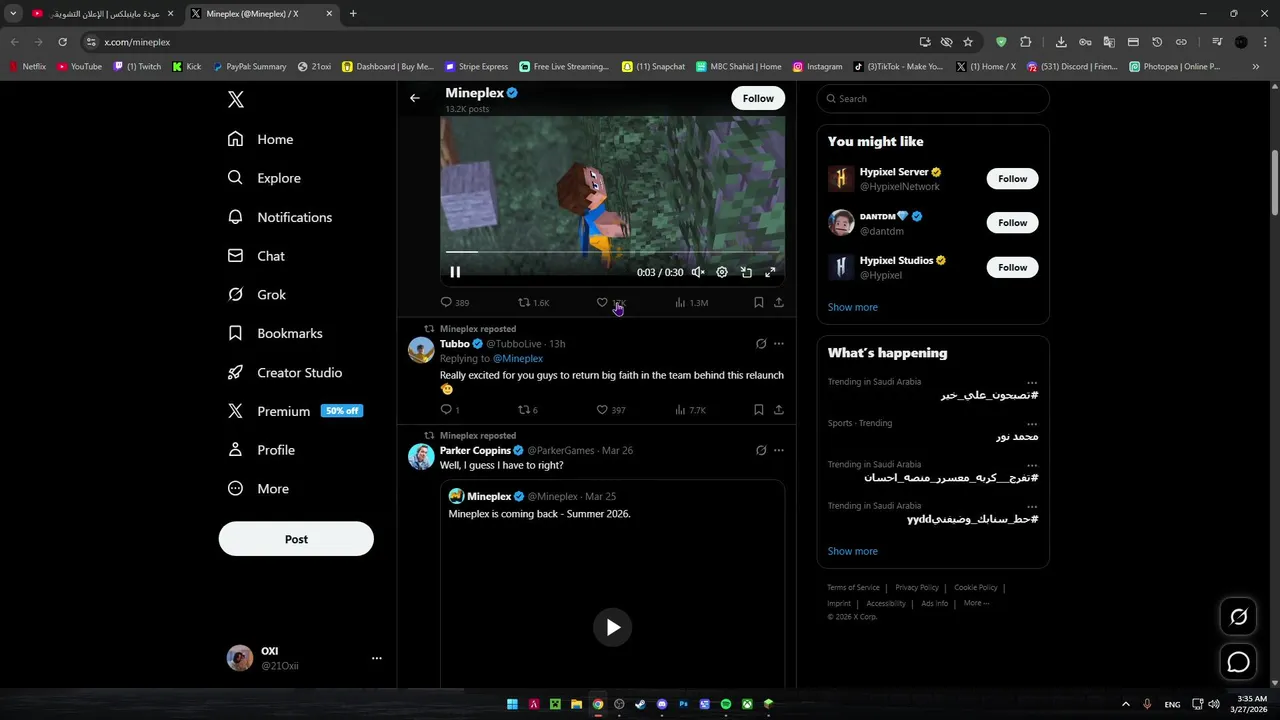Screen dimensions: 1280x720
Task: Open the Explore page in the sidebar
Action: point(264,178)
